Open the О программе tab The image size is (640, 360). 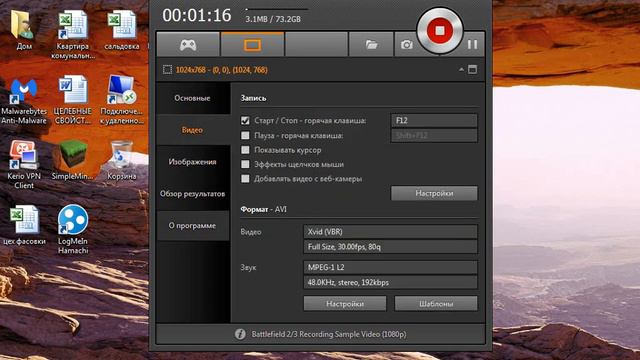coord(193,225)
